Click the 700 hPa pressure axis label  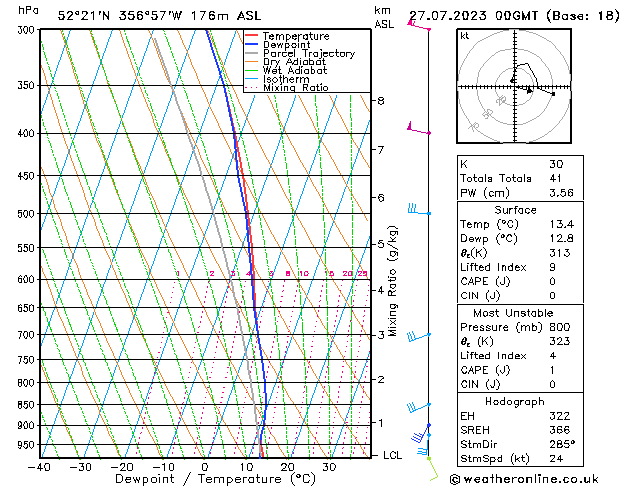tap(28, 334)
